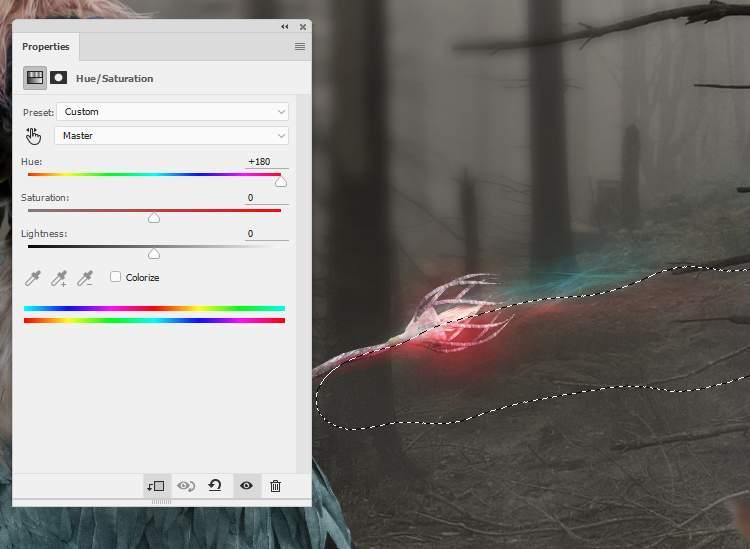Delete this adjustment layer with trash icon
Image resolution: width=750 pixels, height=549 pixels.
[276, 486]
